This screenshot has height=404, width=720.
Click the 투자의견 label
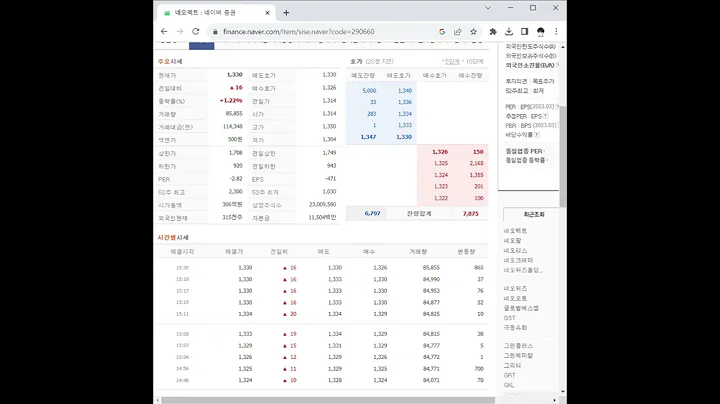(x=516, y=81)
